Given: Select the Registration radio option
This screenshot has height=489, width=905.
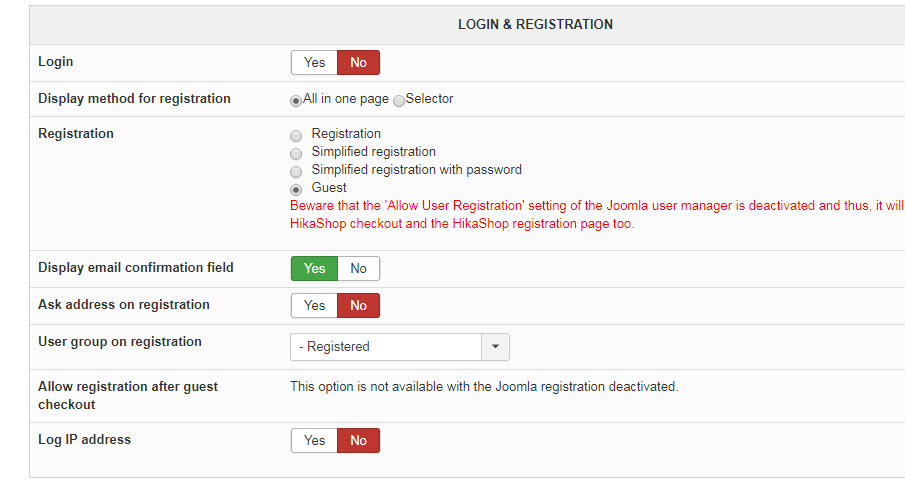Looking at the screenshot, I should 295,135.
